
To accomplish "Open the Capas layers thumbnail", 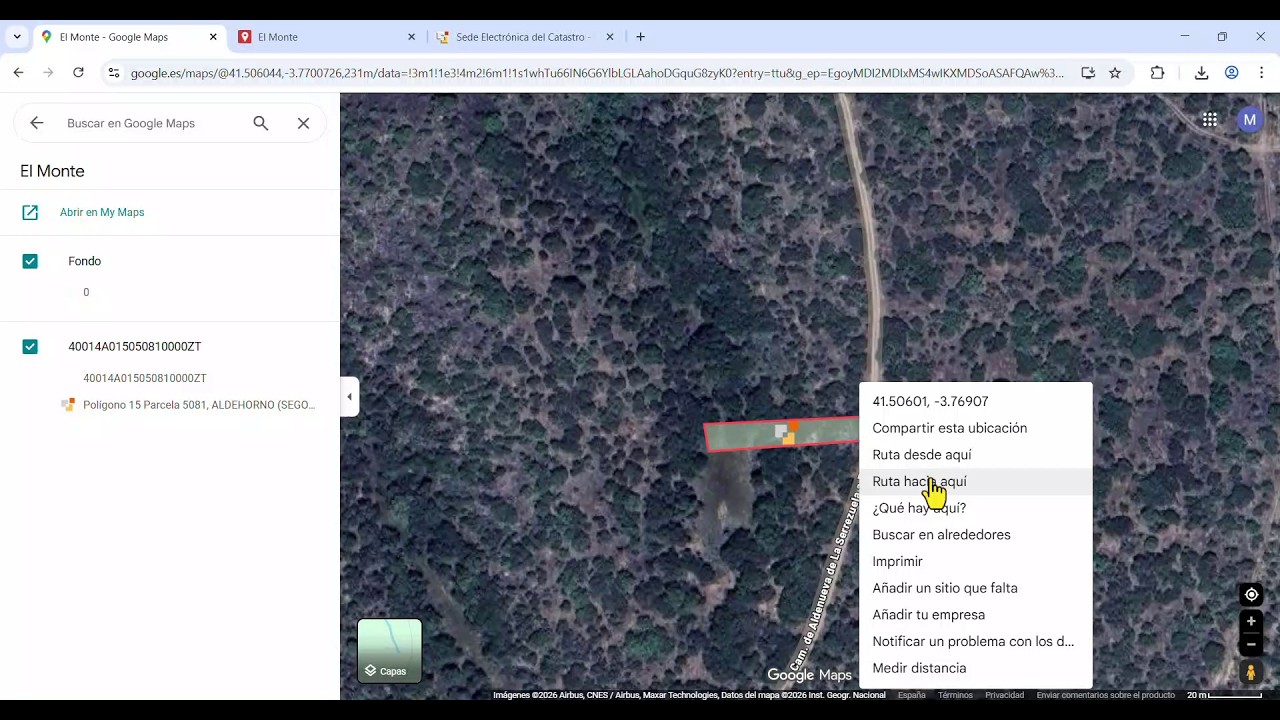I will 390,651.
